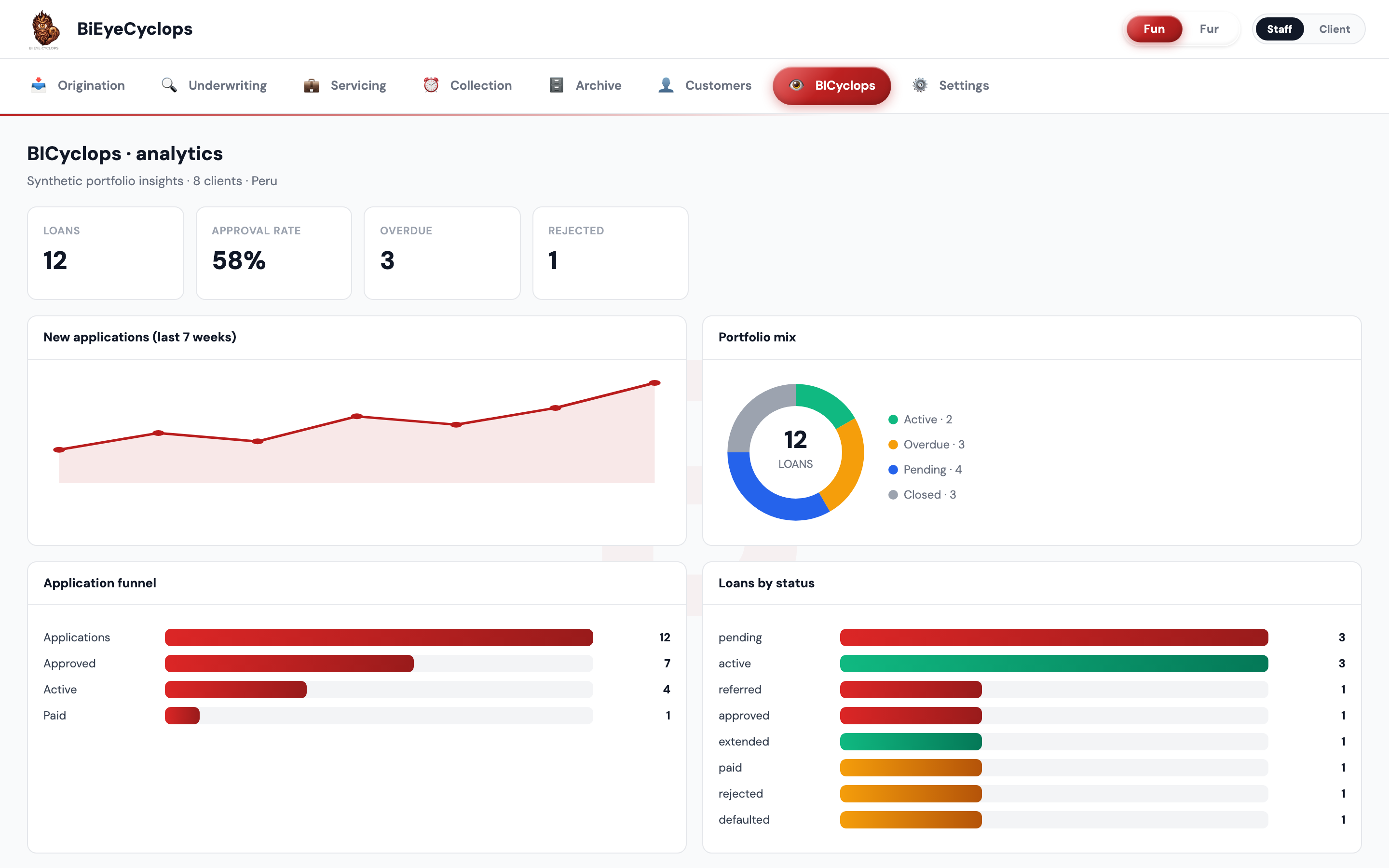Click the 'Application funnel' panel heading
1389x868 pixels.
(100, 583)
